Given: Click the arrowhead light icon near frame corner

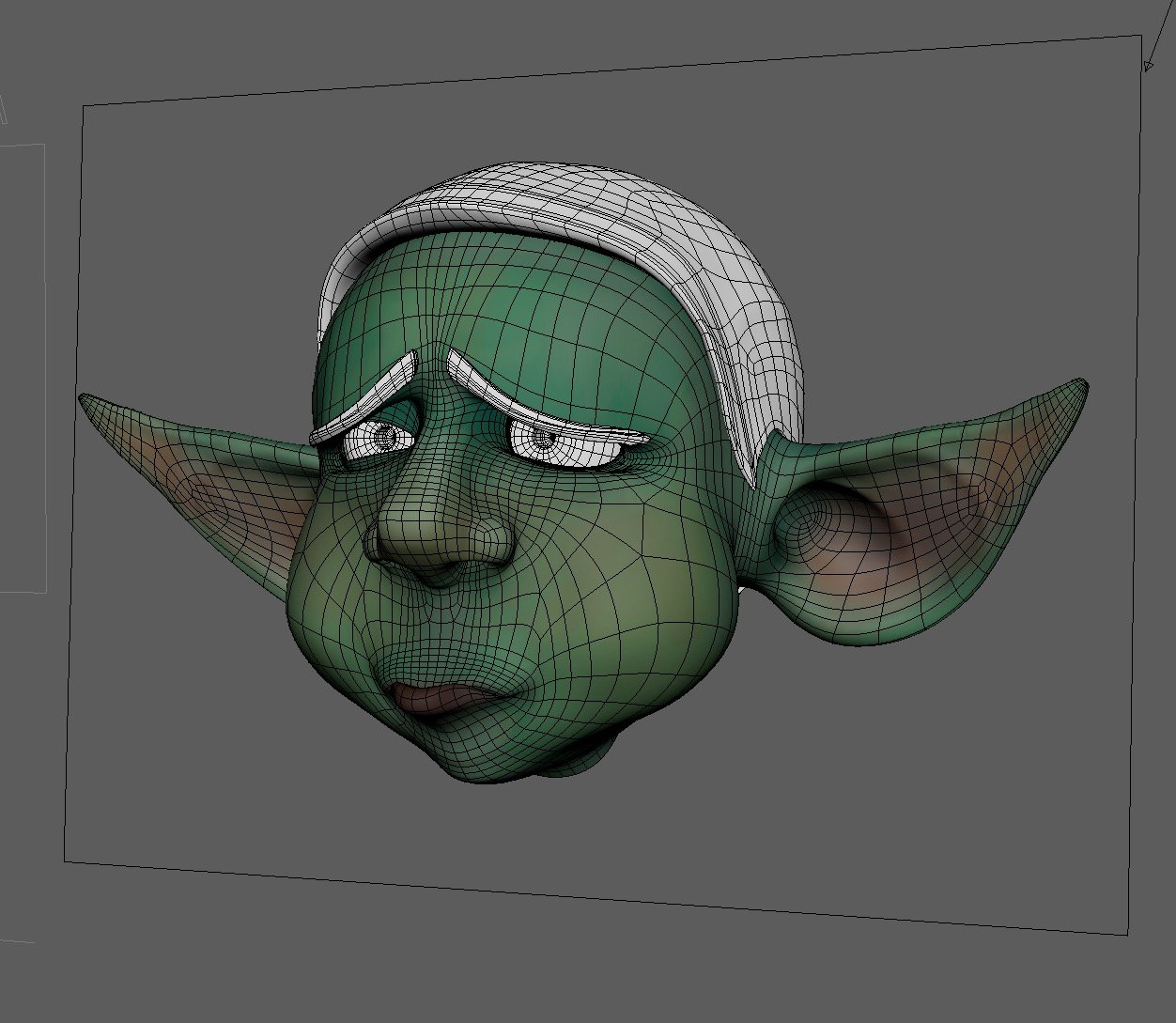Looking at the screenshot, I should click(1147, 65).
